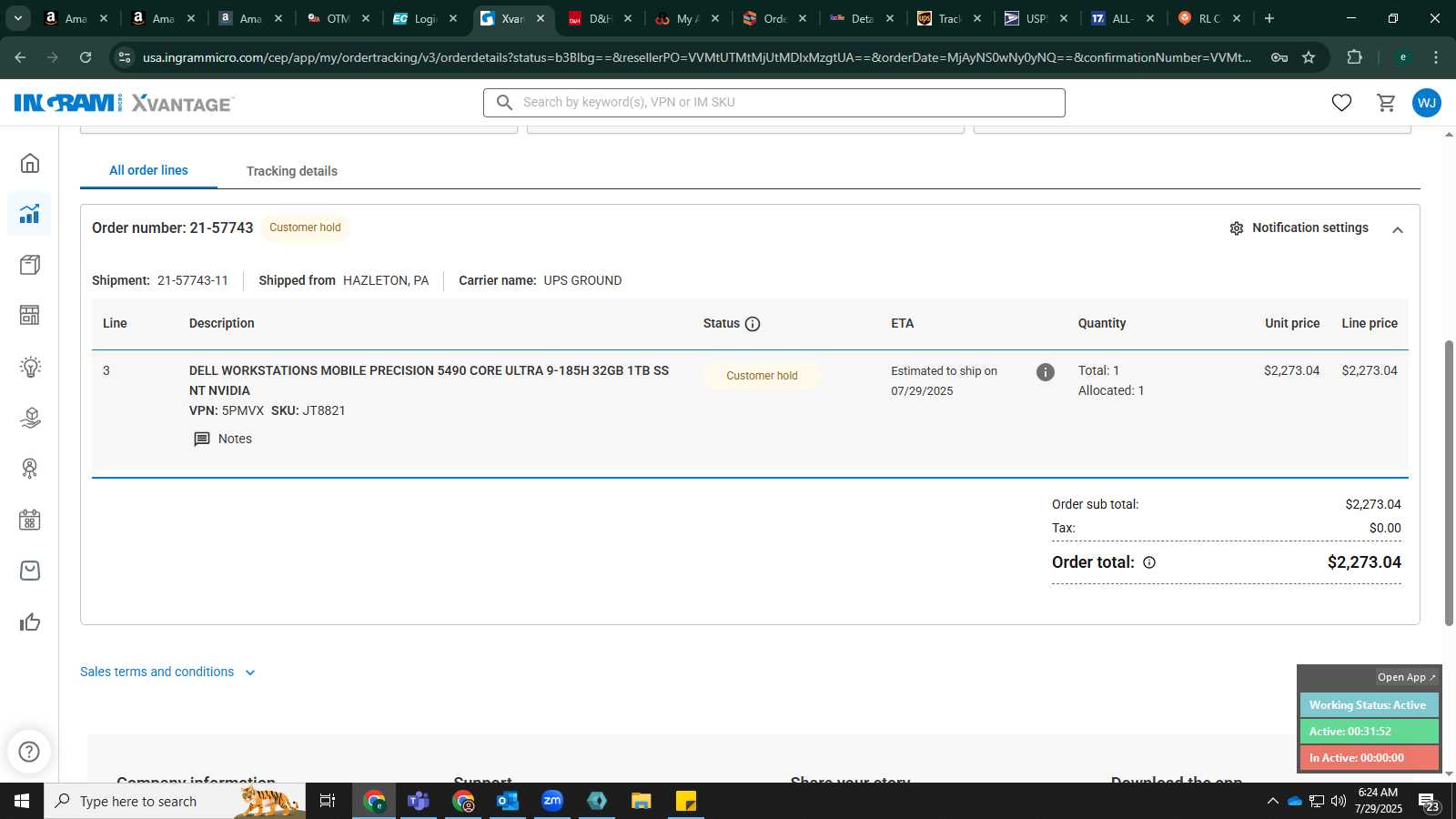Click the Ingram Micro Xvantage logo
This screenshot has height=819, width=1456.
tap(124, 103)
